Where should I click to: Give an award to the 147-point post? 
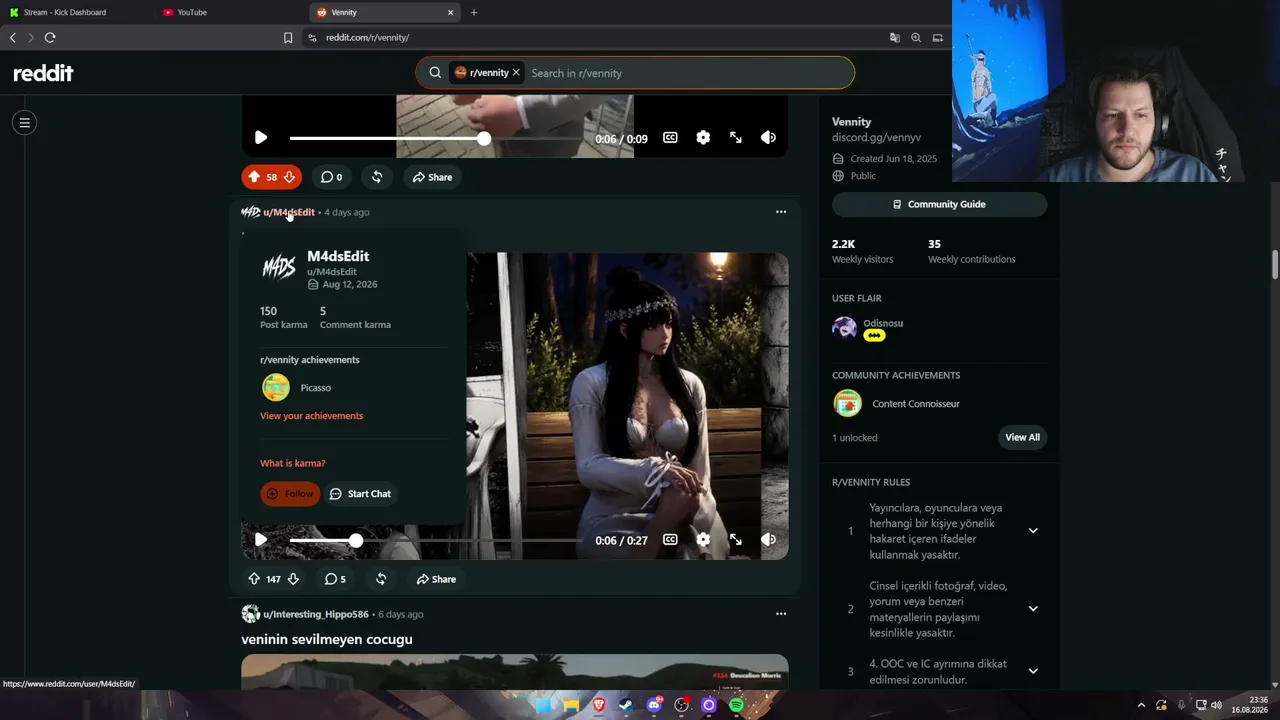(x=381, y=579)
